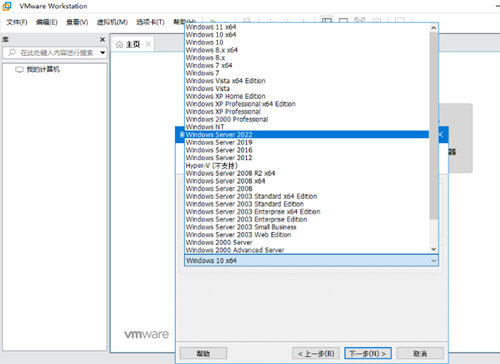Viewport: 500px width, 364px height.
Task: Choose Windows 10 x64 in the open list
Action: (307, 35)
